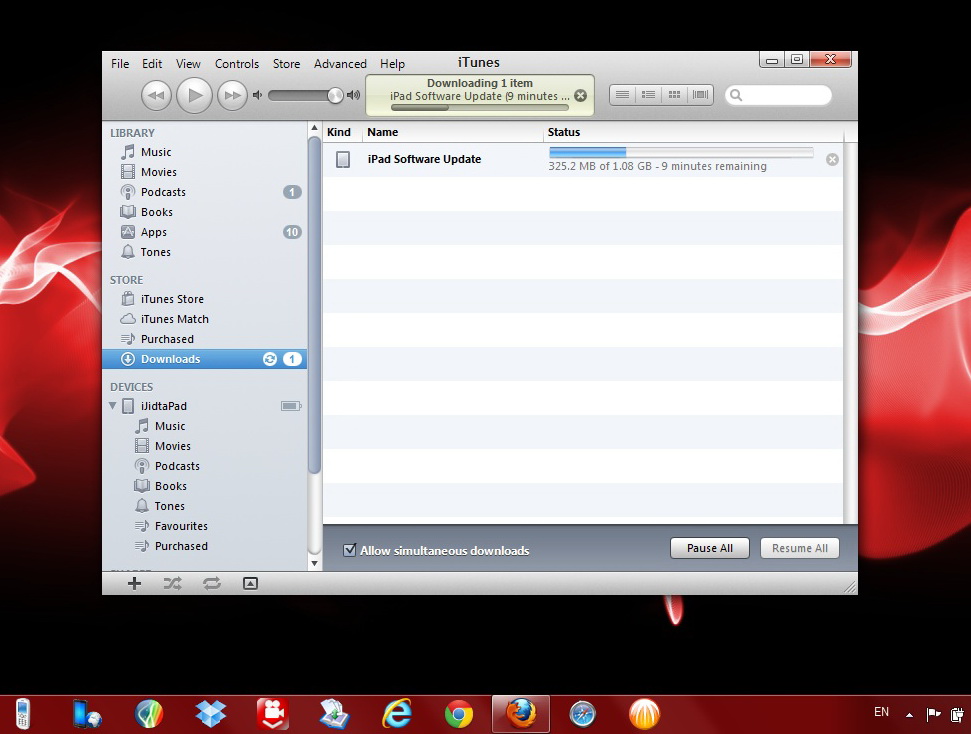The width and height of the screenshot is (971, 734).
Task: Select Downloads in the sidebar
Action: point(204,359)
